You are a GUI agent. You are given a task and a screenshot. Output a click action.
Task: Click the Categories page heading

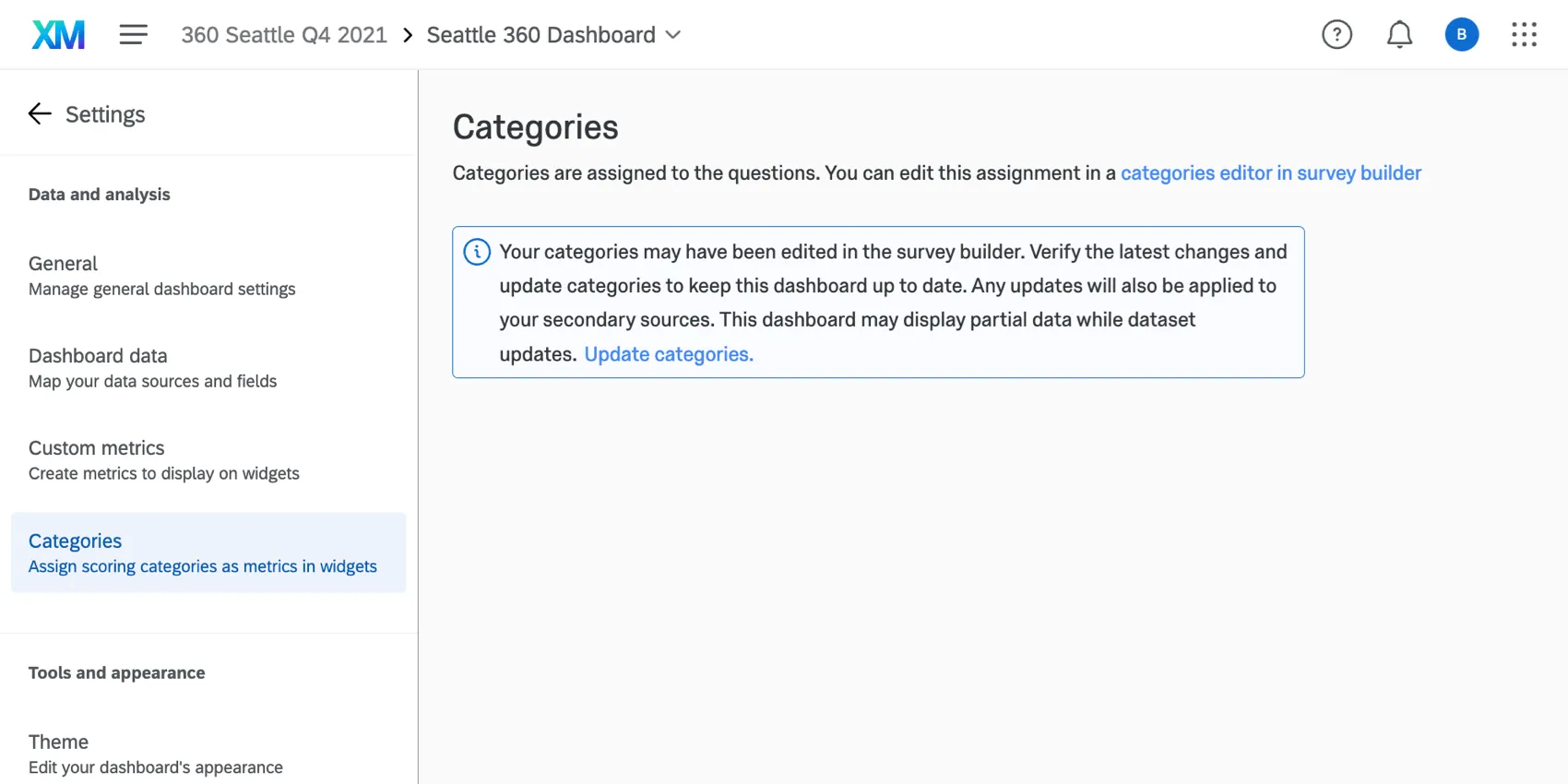535,127
